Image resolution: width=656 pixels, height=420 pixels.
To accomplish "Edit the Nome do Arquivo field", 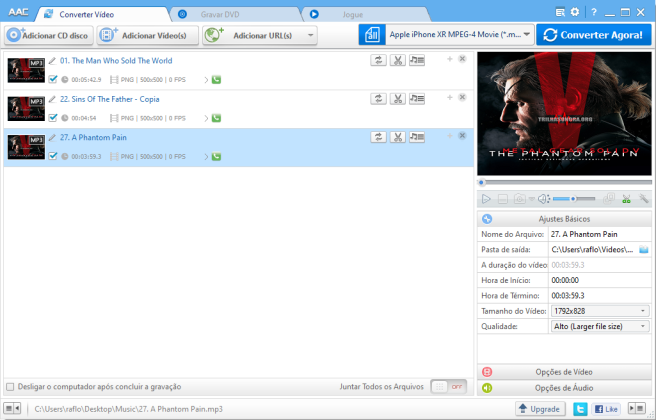I will (x=600, y=234).
